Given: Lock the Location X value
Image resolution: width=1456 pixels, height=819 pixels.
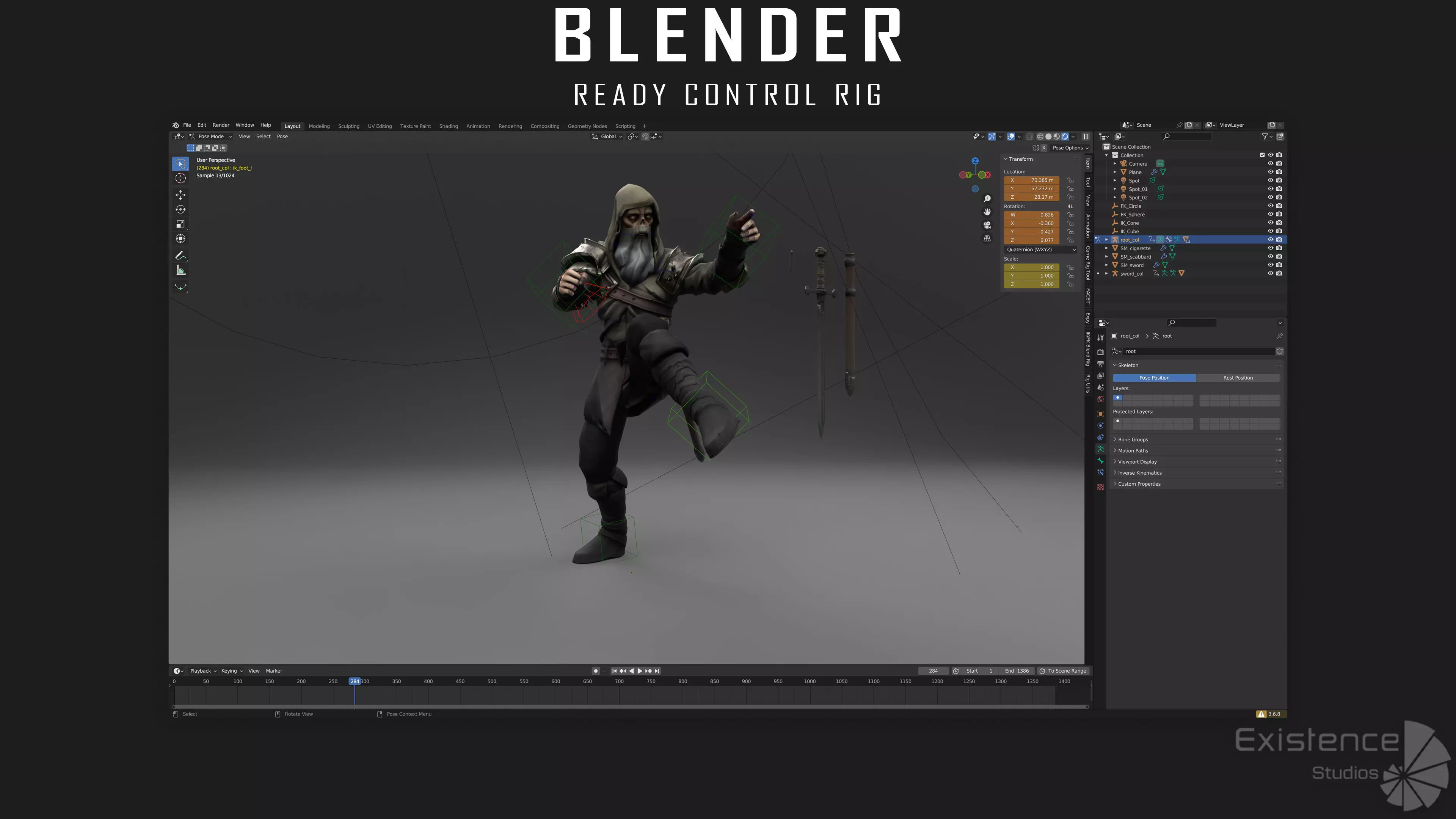Looking at the screenshot, I should point(1070,180).
